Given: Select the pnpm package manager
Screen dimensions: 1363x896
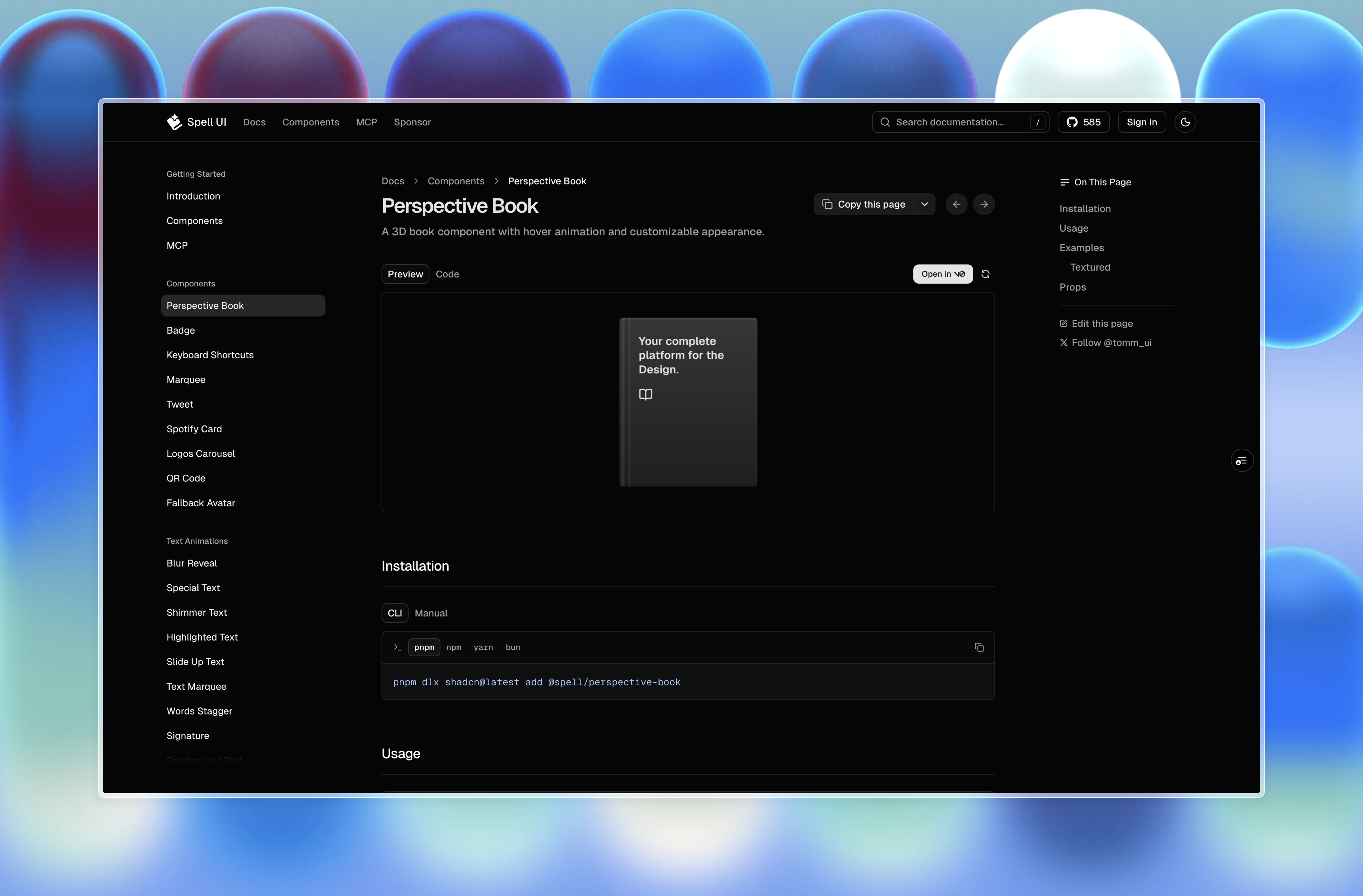Looking at the screenshot, I should click(x=424, y=647).
